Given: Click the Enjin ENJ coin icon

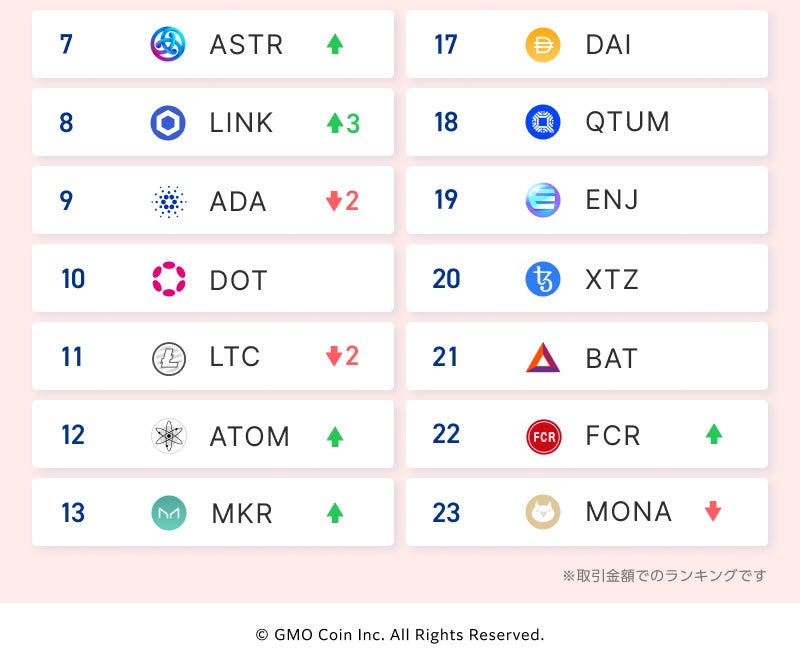Looking at the screenshot, I should (x=543, y=201).
